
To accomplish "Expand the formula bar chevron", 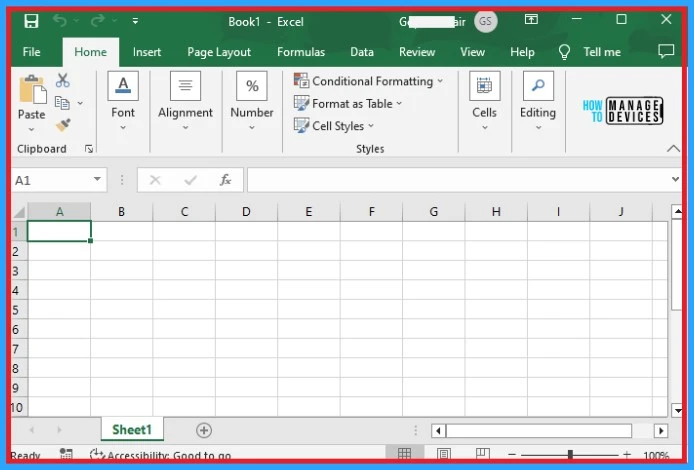I will pyautogui.click(x=675, y=179).
